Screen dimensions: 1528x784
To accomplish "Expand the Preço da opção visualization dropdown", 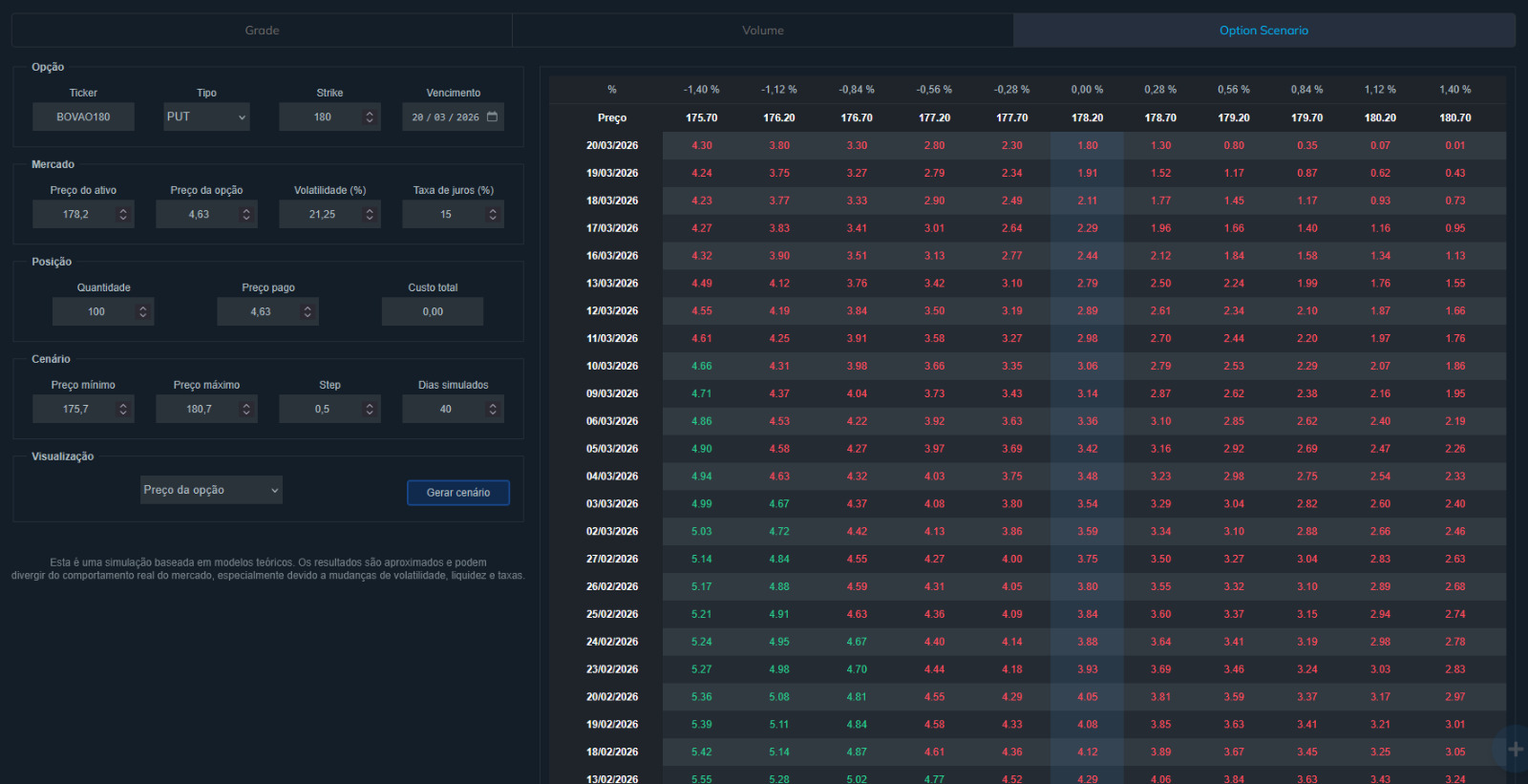I will (211, 490).
